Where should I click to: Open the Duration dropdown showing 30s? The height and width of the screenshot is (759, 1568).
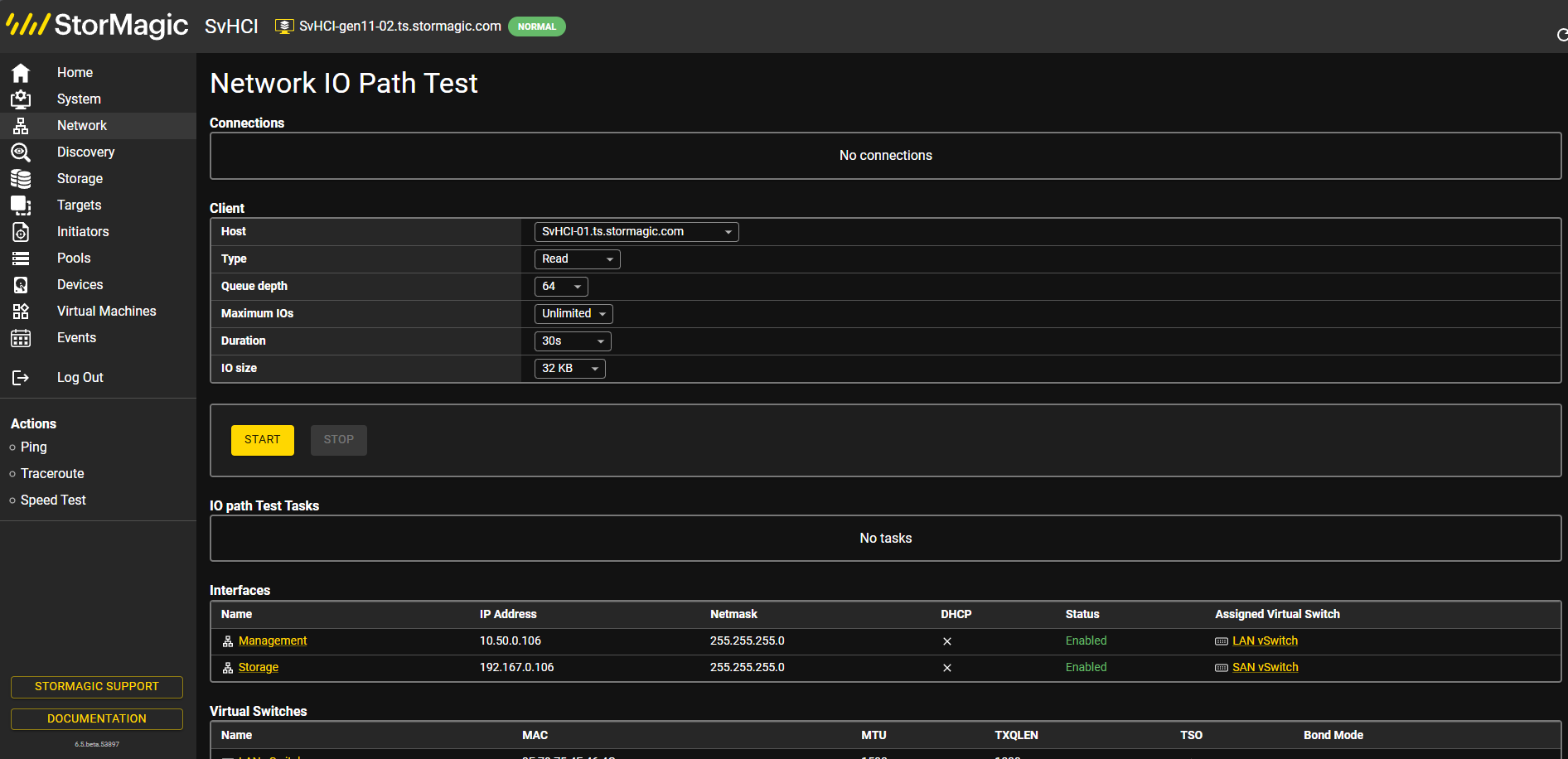(x=573, y=341)
